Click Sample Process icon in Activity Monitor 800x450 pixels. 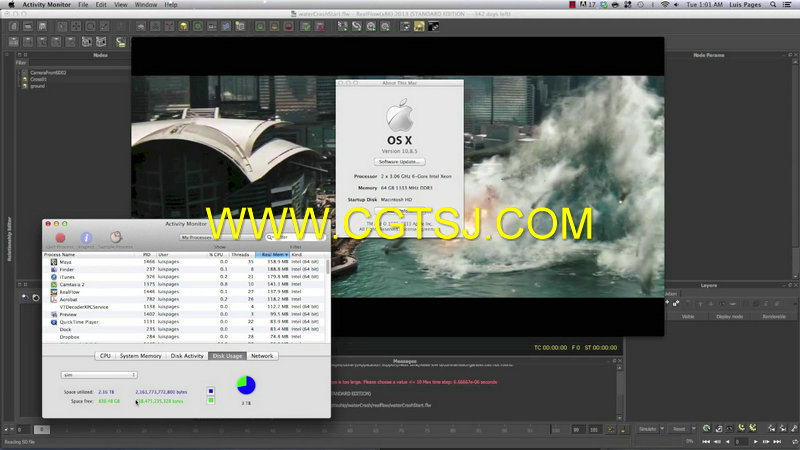pyautogui.click(x=116, y=237)
